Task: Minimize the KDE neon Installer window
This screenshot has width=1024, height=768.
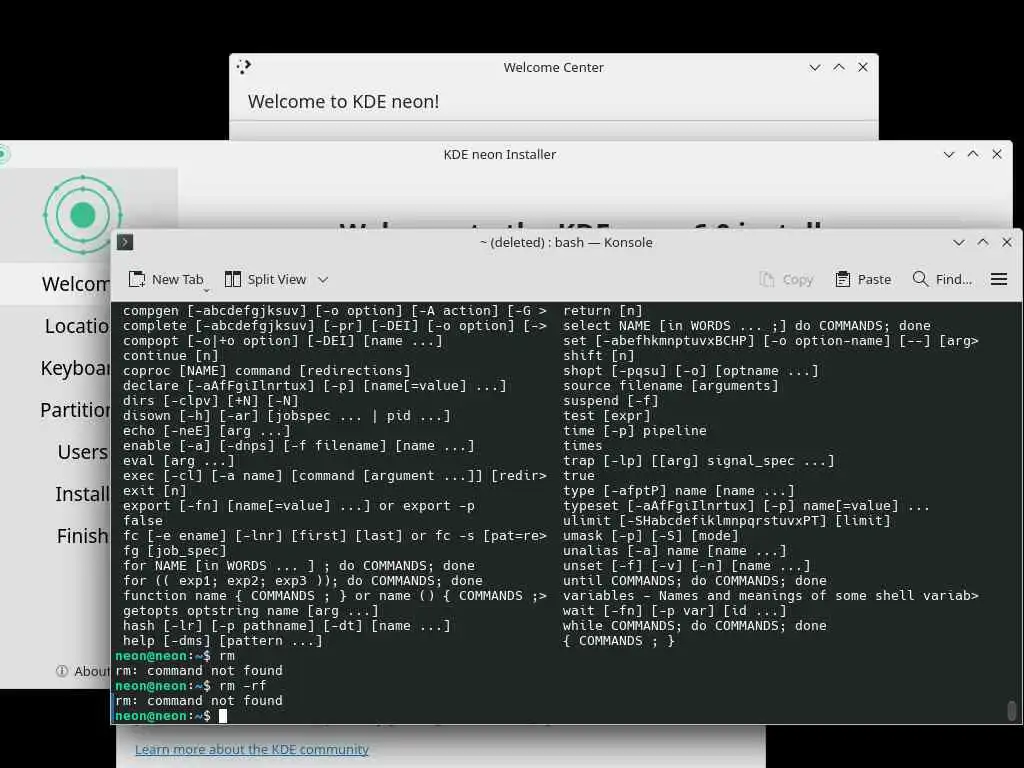Action: (x=948, y=154)
